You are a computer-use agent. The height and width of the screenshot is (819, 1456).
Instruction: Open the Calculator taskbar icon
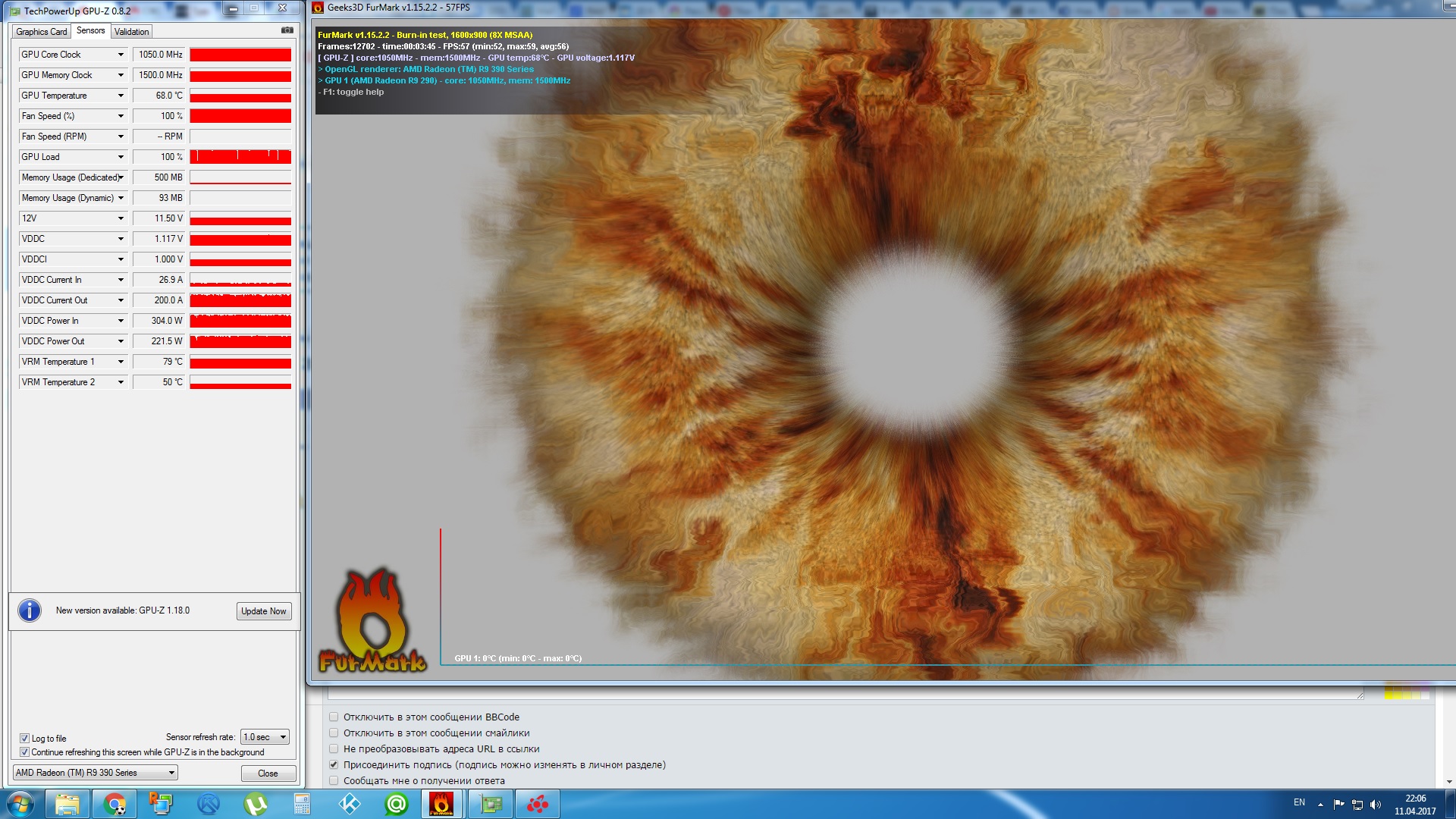(302, 804)
